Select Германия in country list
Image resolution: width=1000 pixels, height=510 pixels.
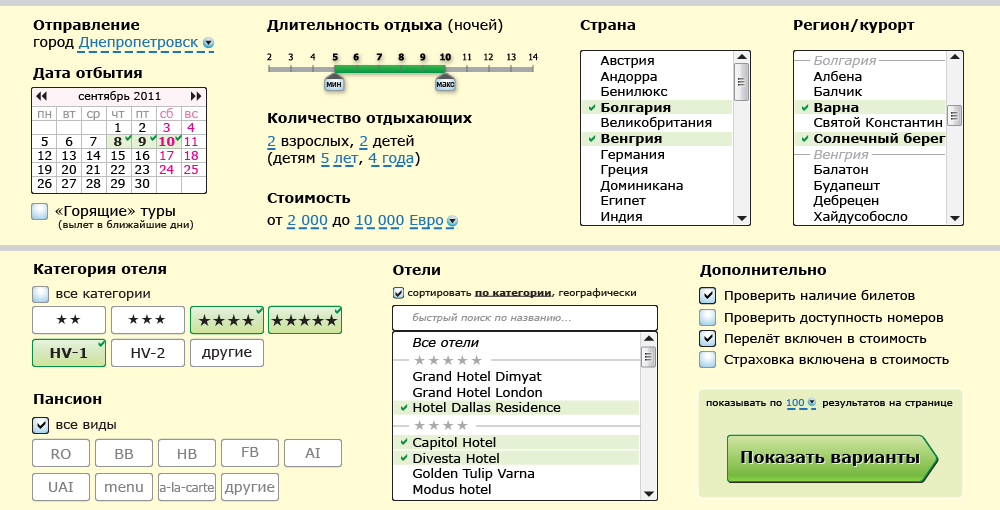point(632,154)
